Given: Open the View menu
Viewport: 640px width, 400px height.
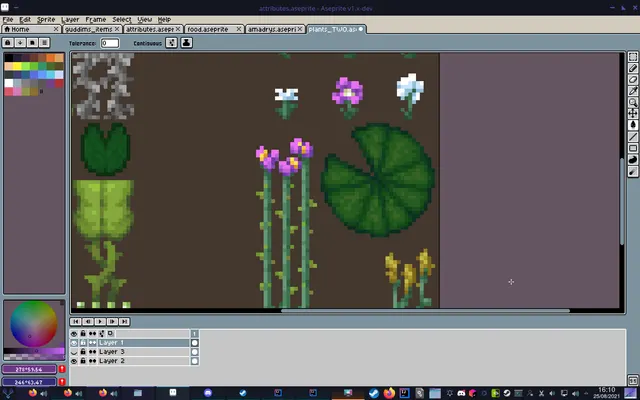Looking at the screenshot, I should click(144, 20).
